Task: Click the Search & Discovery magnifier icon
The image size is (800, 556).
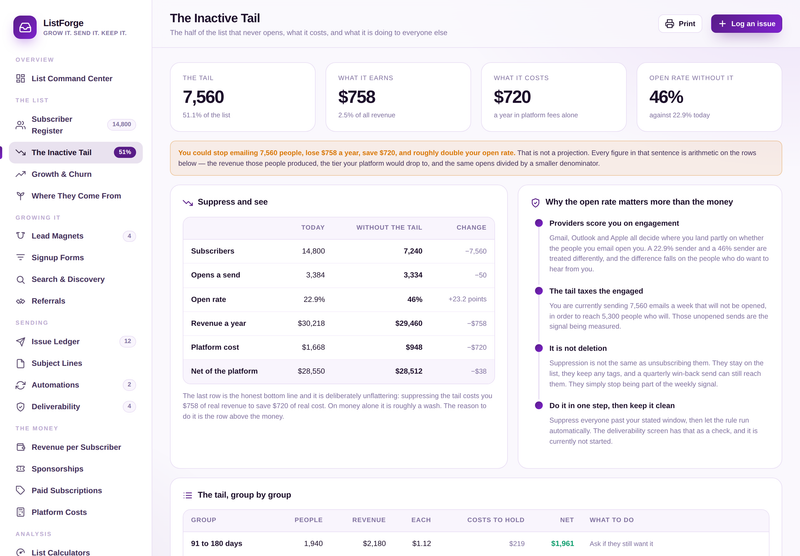Action: pyautogui.click(x=20, y=280)
